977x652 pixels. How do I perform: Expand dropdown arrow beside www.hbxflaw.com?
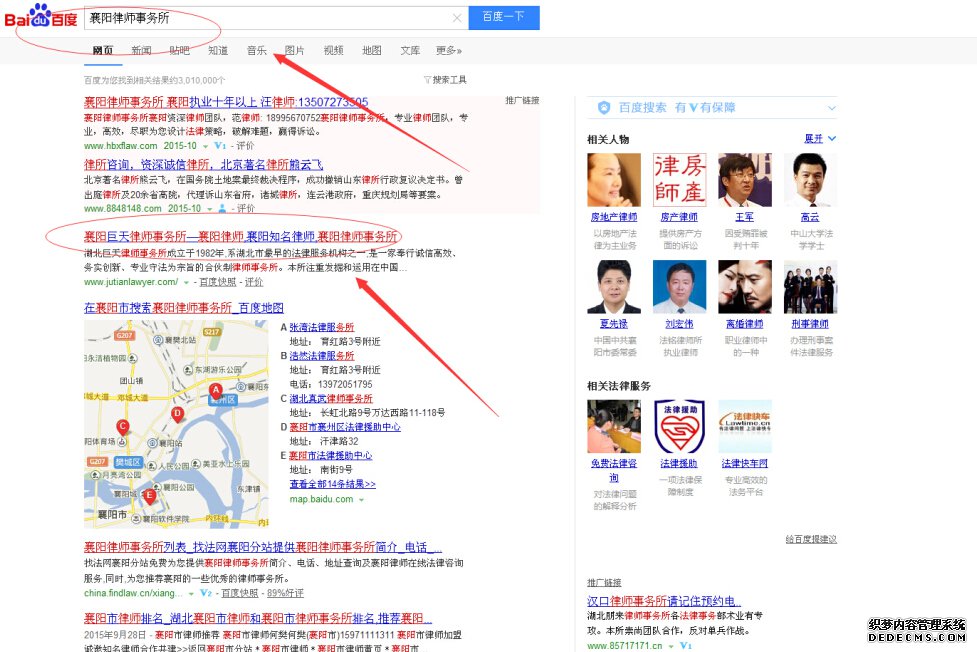[x=206, y=146]
